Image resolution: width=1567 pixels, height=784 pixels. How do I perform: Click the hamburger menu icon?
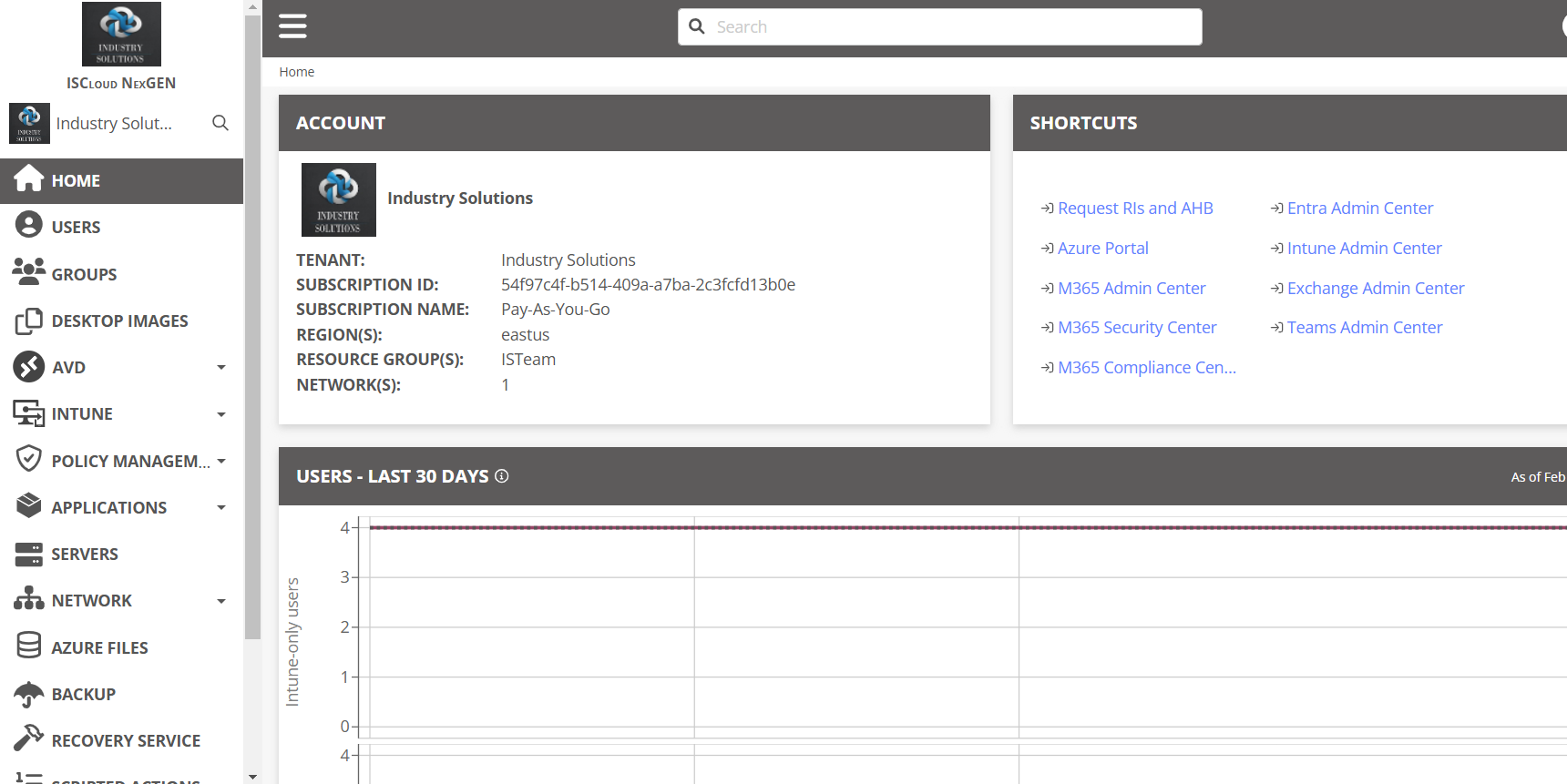pos(292,26)
